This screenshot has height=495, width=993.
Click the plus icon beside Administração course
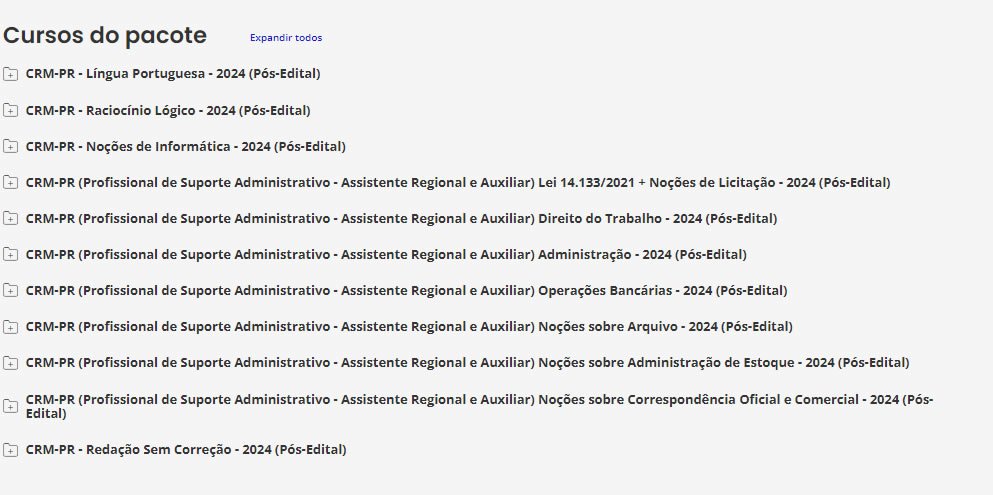click(x=10, y=254)
